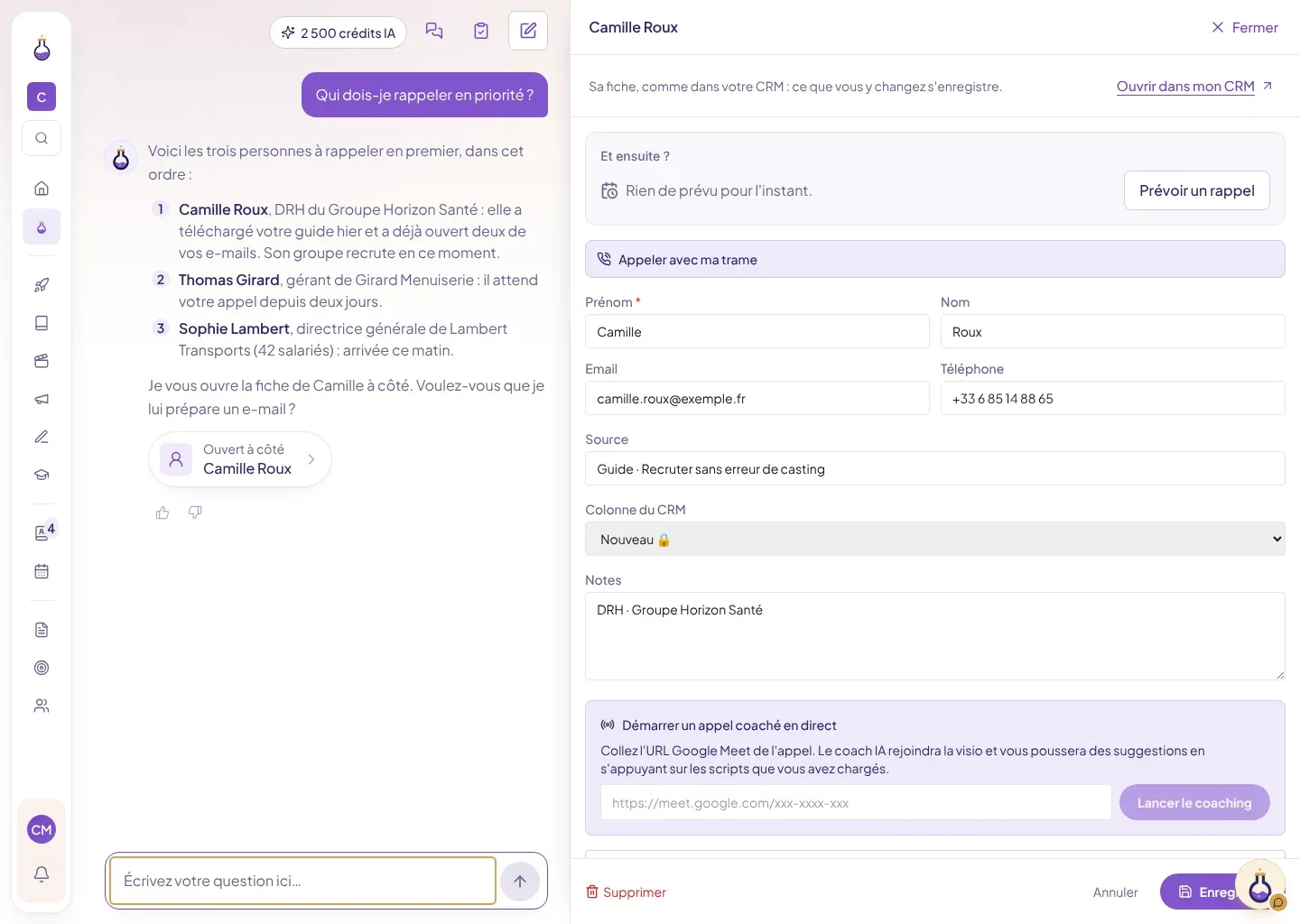Open the book icon in sidebar

pos(42,323)
